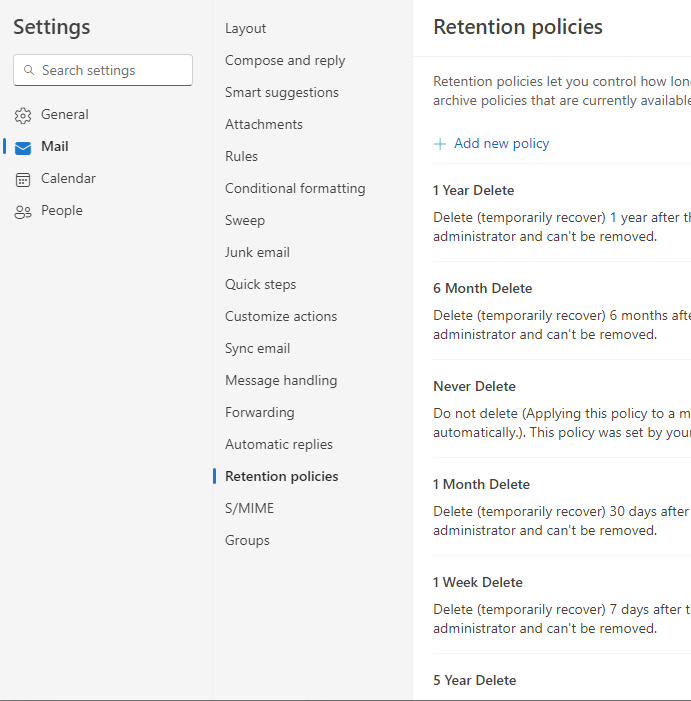This screenshot has width=691, height=701.
Task: Open Sweep settings
Action: point(245,220)
